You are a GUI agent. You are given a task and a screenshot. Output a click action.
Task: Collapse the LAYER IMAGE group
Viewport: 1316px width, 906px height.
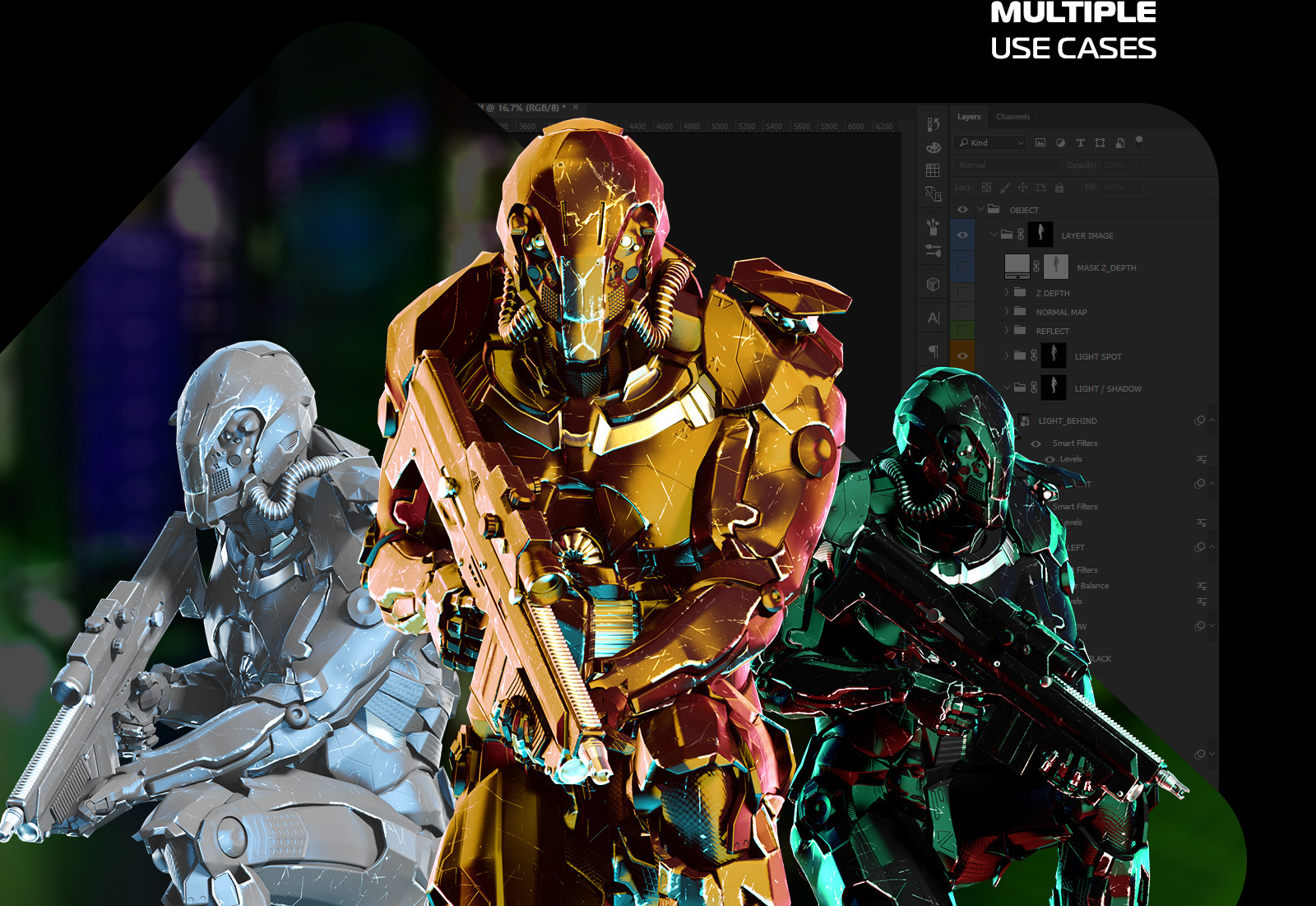point(994,235)
